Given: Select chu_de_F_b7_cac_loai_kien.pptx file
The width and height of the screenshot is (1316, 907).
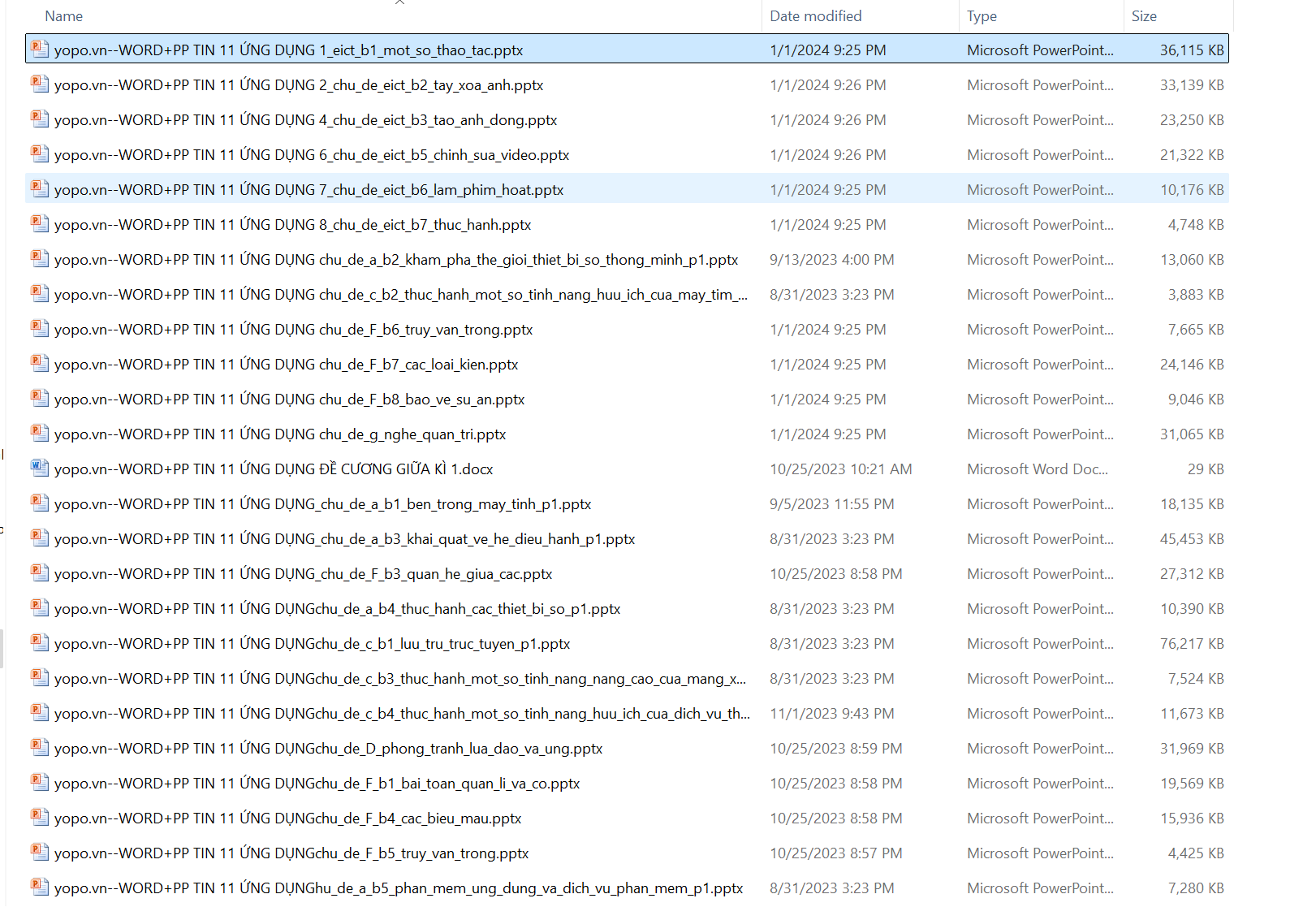Looking at the screenshot, I should (x=286, y=365).
